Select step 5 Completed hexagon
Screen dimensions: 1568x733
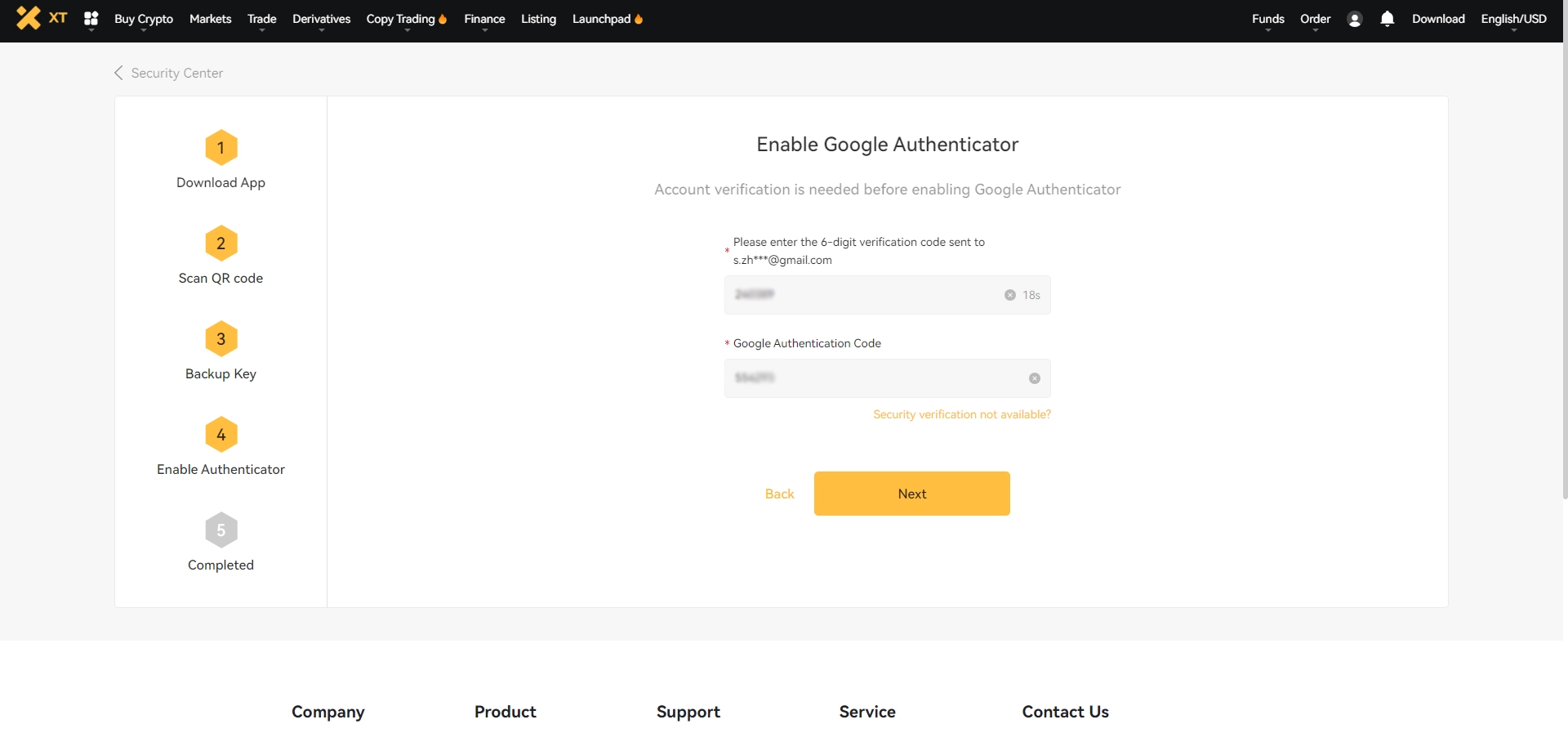point(221,530)
